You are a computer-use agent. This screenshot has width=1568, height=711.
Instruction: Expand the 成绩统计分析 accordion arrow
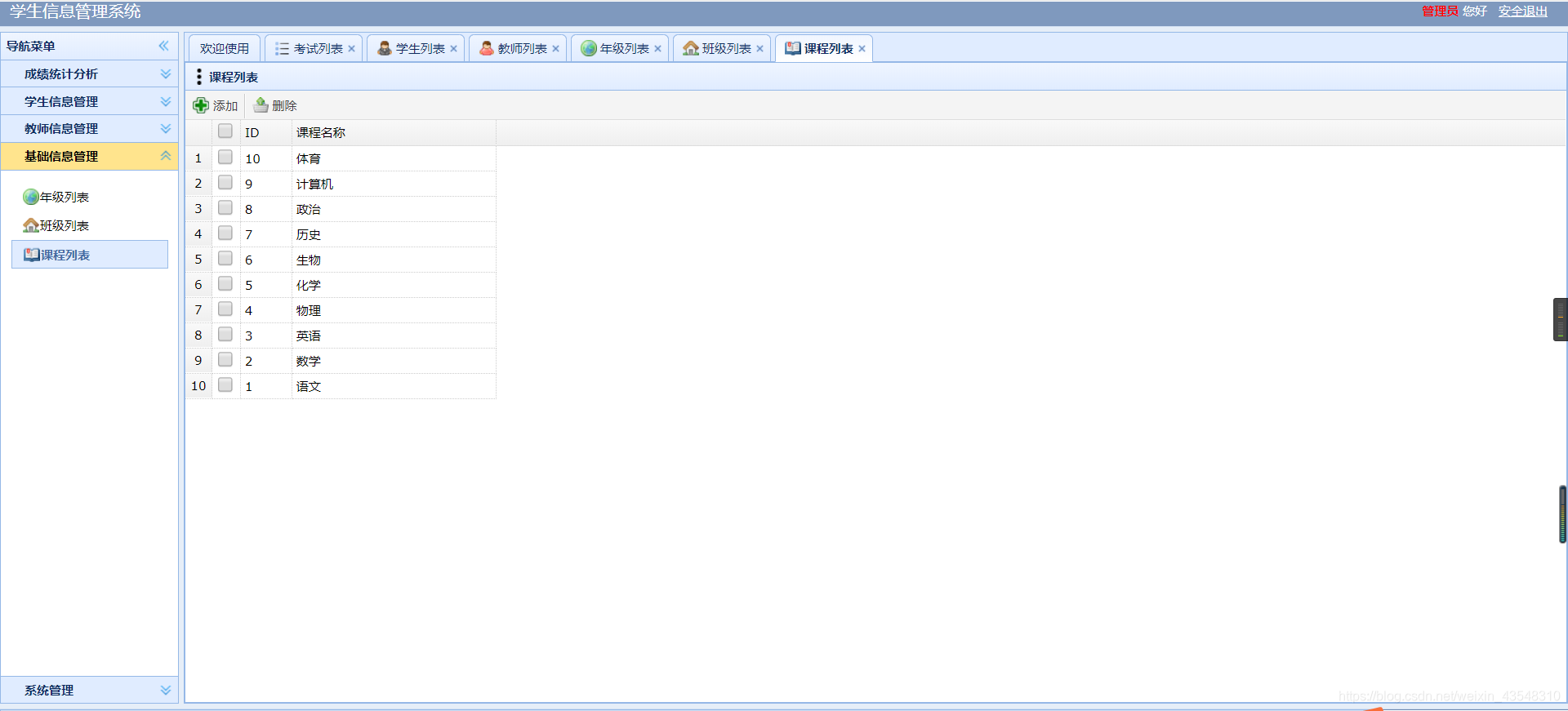(x=166, y=73)
